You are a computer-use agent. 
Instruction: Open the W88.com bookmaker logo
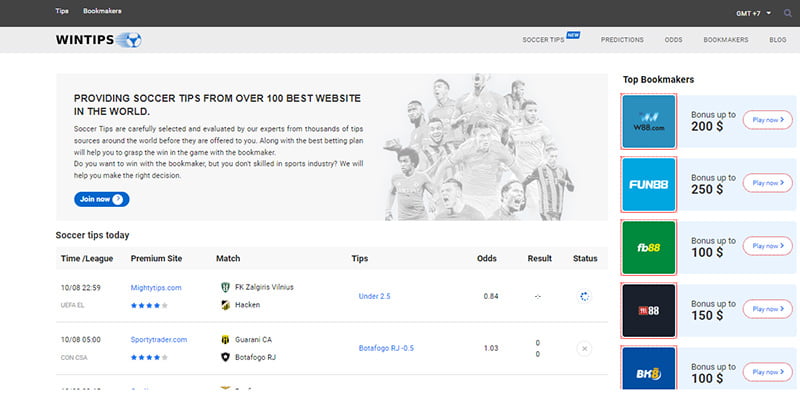pos(649,121)
